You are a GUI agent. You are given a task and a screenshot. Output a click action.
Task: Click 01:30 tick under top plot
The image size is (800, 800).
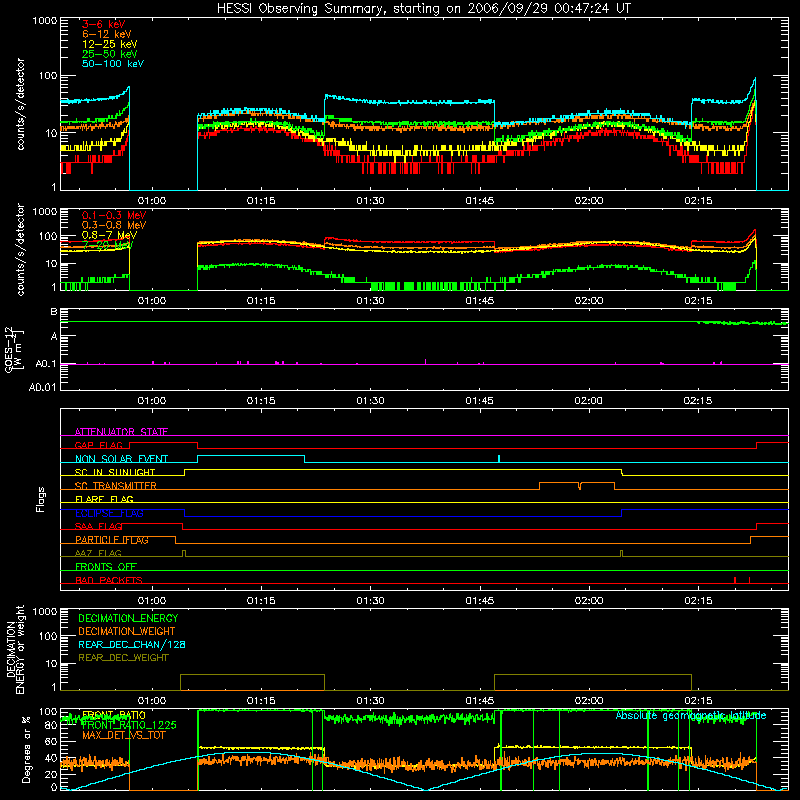tap(370, 201)
